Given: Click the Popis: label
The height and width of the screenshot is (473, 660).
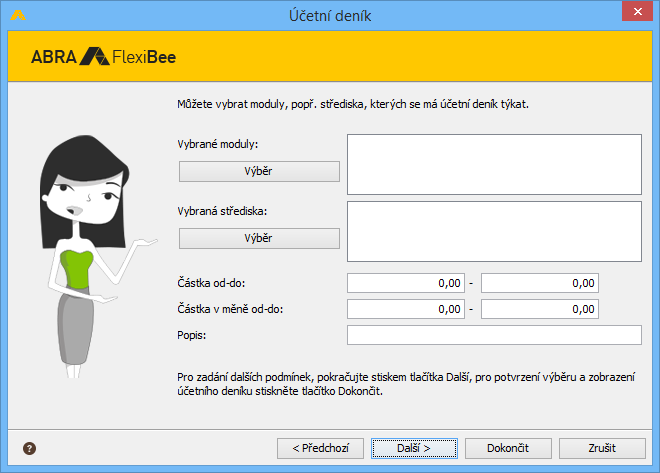Looking at the screenshot, I should point(192,335).
